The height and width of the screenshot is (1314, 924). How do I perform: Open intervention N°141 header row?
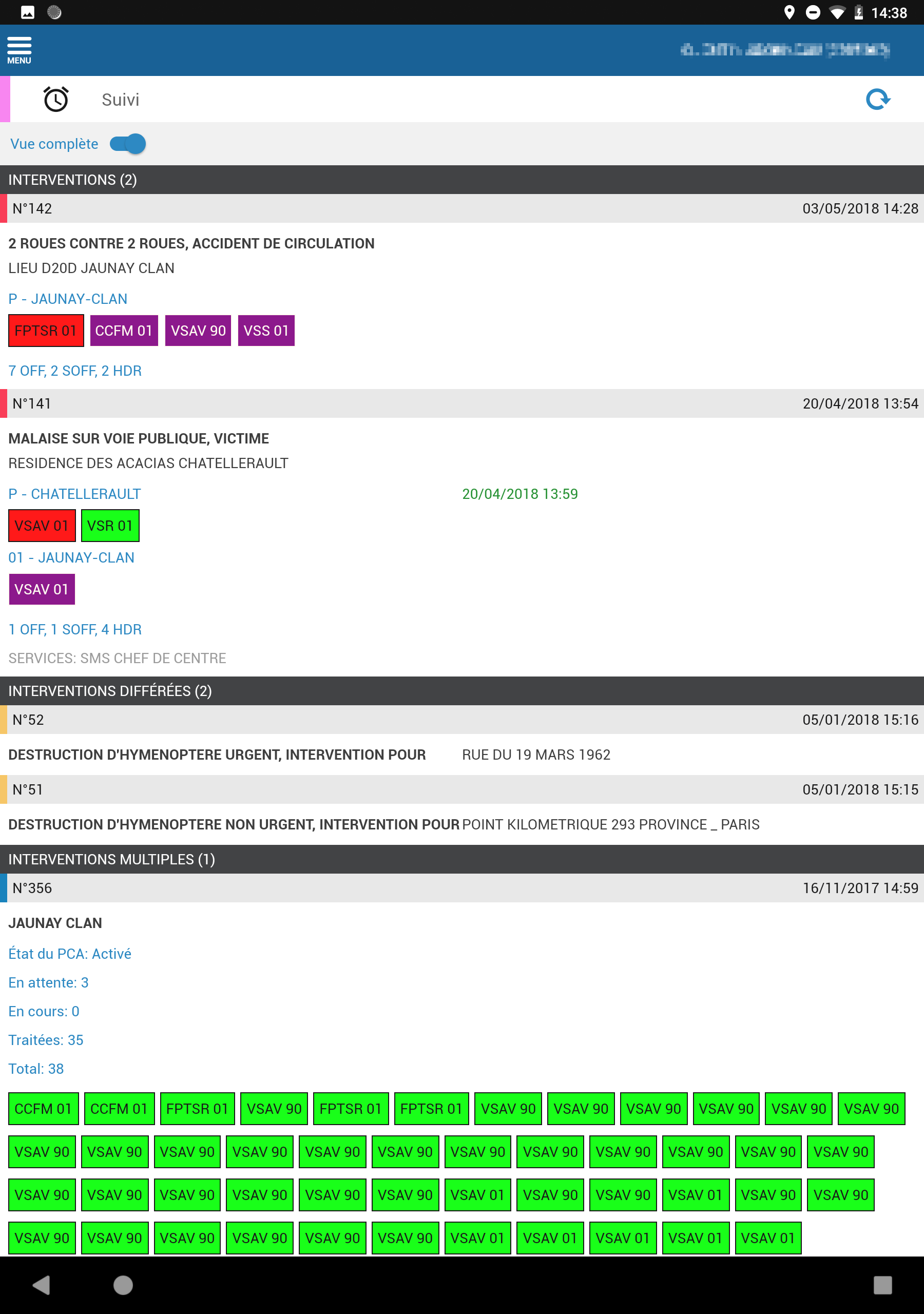(x=462, y=403)
